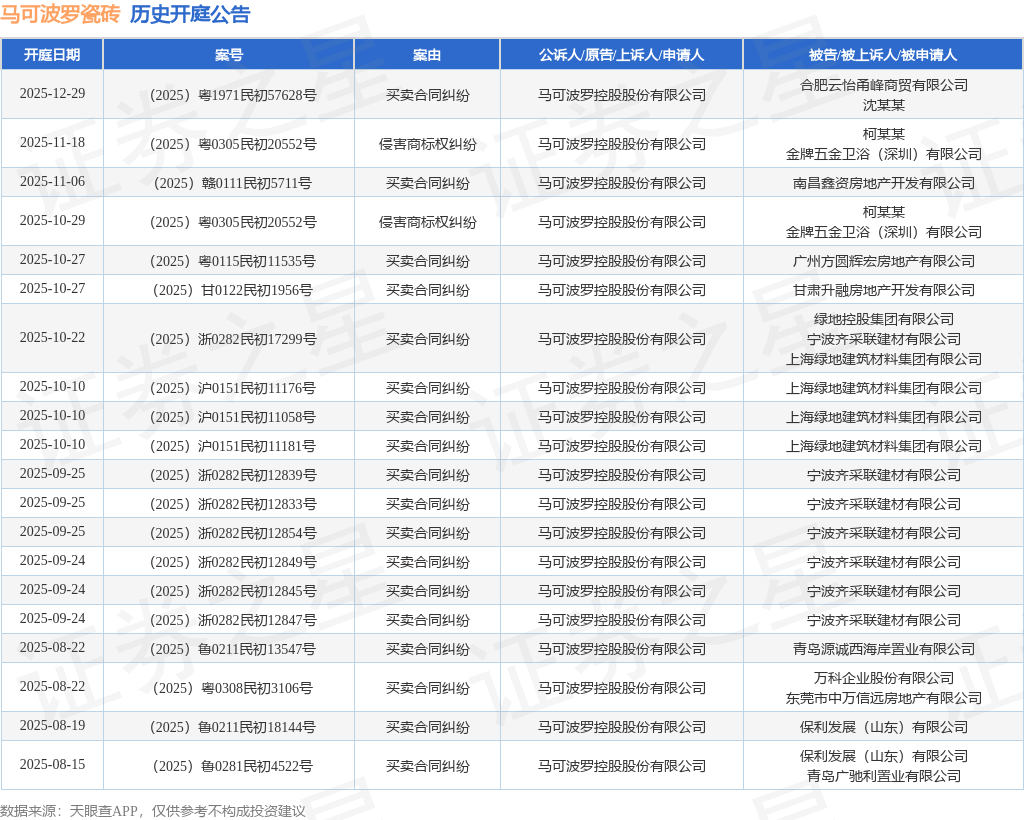
Task: Click the date 2025-10-29
Action: tap(52, 221)
